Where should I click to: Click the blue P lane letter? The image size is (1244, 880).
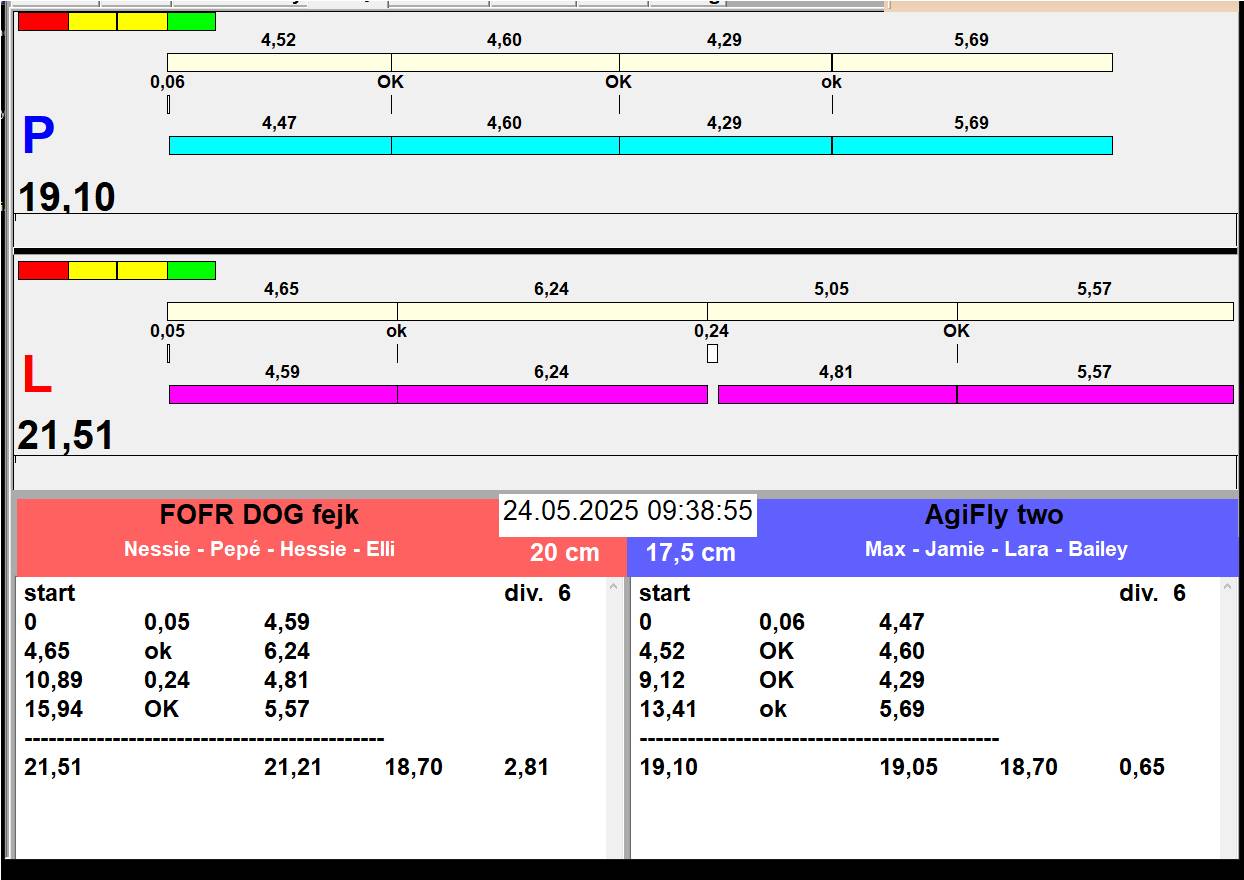(x=38, y=137)
